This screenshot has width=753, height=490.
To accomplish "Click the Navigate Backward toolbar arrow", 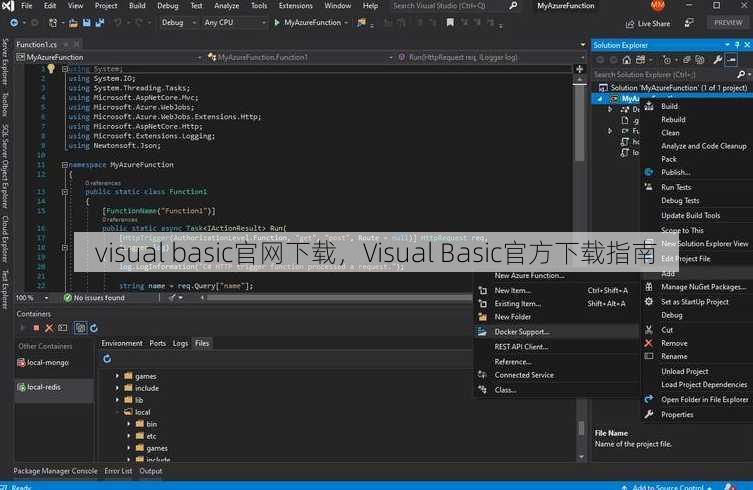I will click(14, 23).
